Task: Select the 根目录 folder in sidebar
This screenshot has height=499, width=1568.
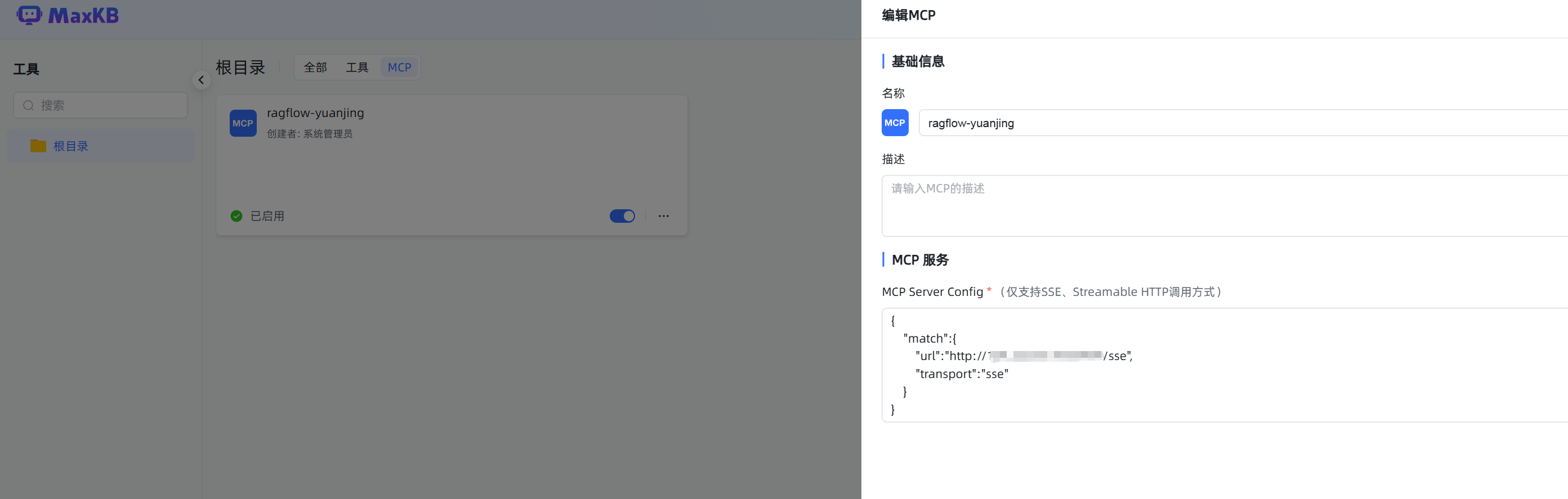Action: [x=100, y=146]
